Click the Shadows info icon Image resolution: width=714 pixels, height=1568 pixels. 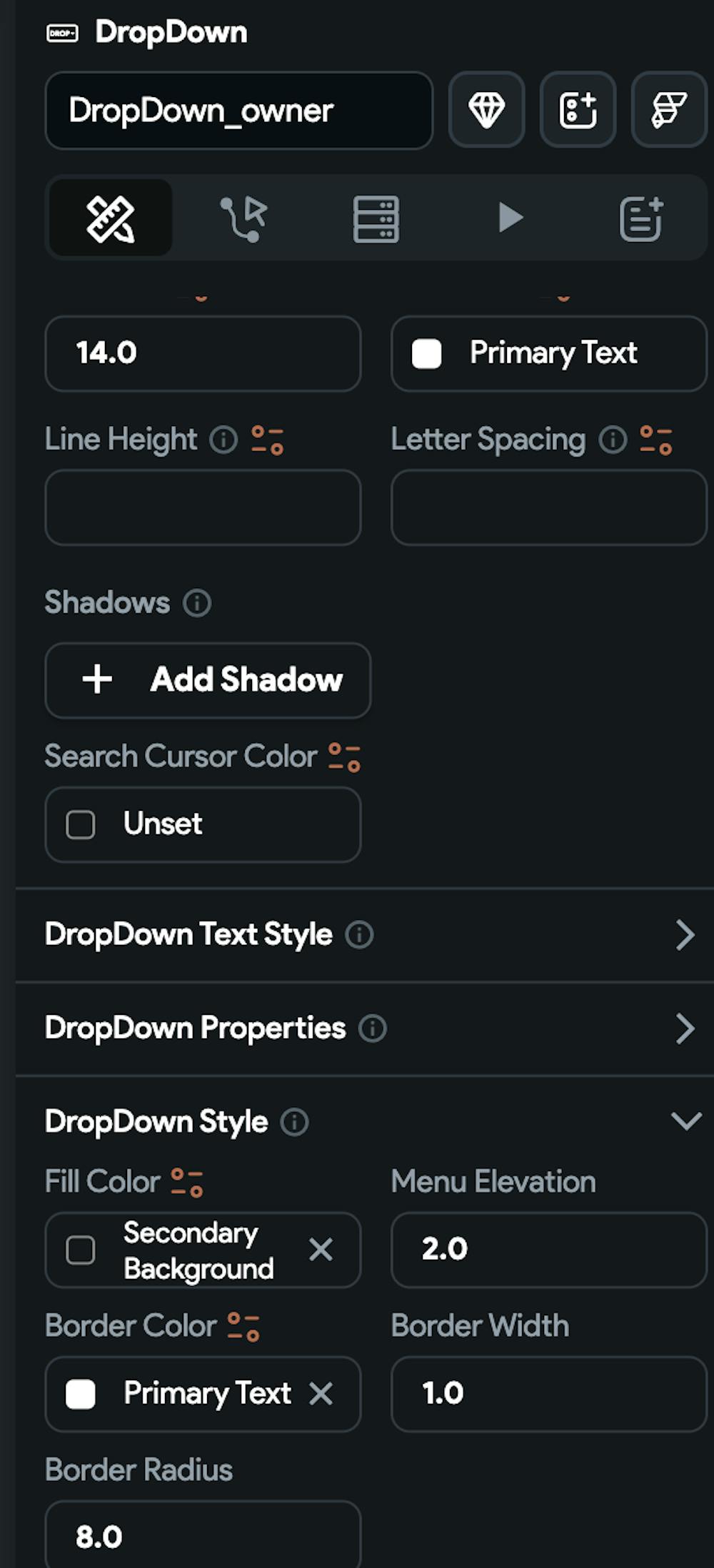pyautogui.click(x=197, y=603)
